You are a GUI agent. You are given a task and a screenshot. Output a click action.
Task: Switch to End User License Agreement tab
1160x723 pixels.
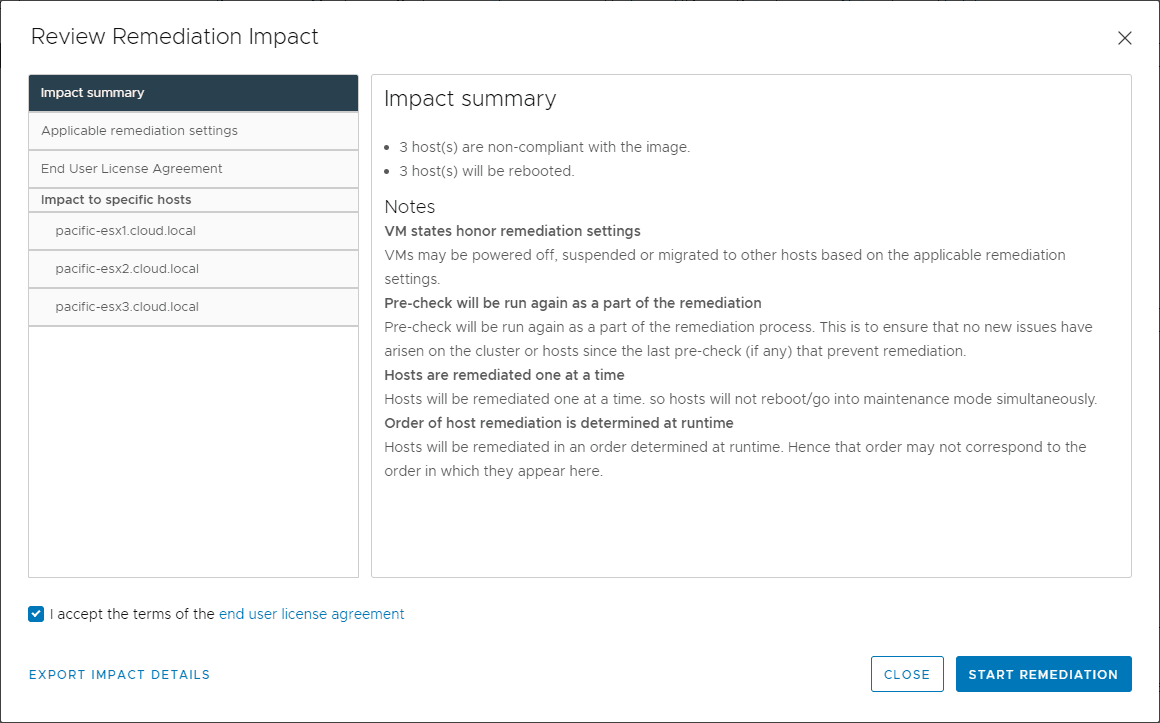coord(193,169)
